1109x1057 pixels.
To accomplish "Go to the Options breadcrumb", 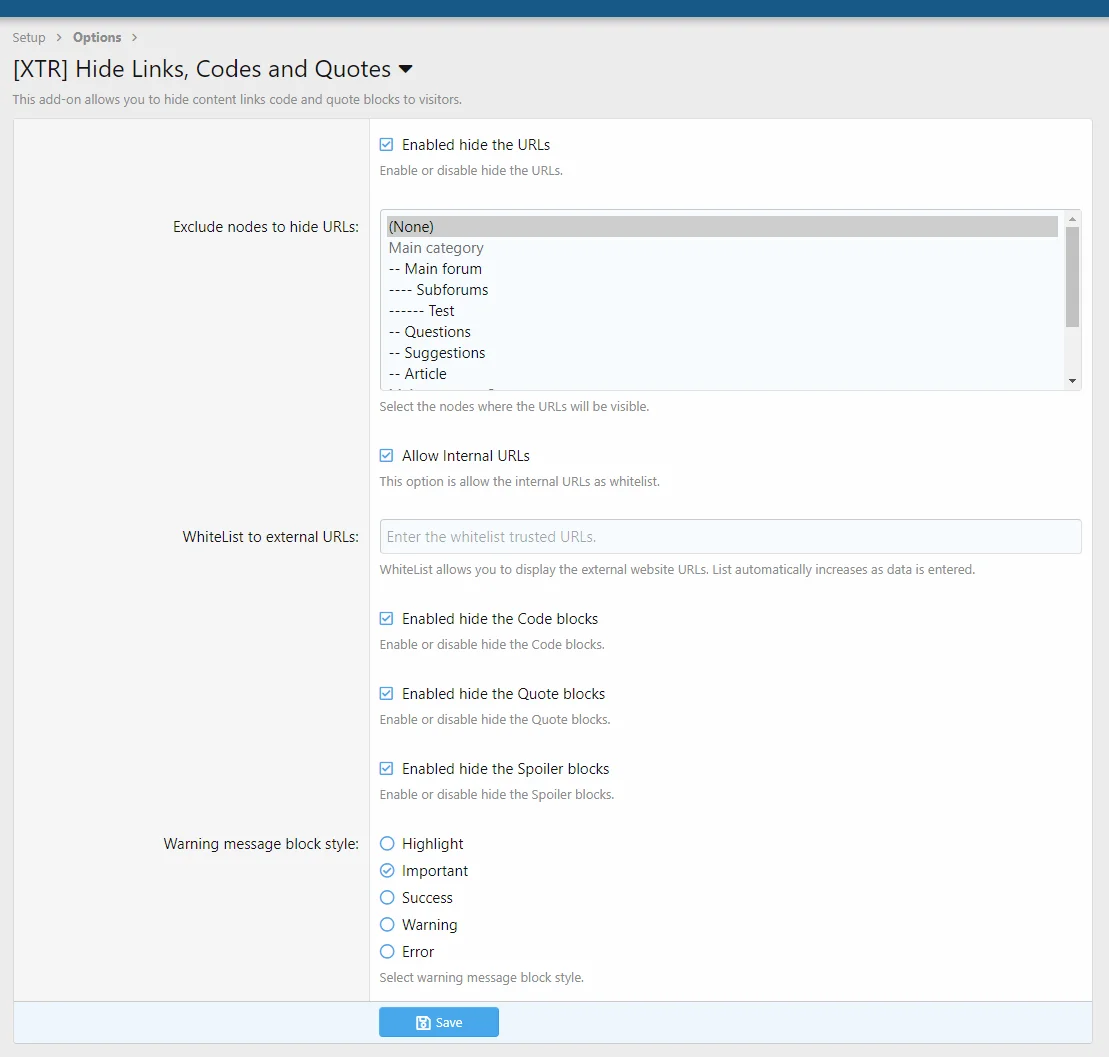I will pyautogui.click(x=97, y=37).
